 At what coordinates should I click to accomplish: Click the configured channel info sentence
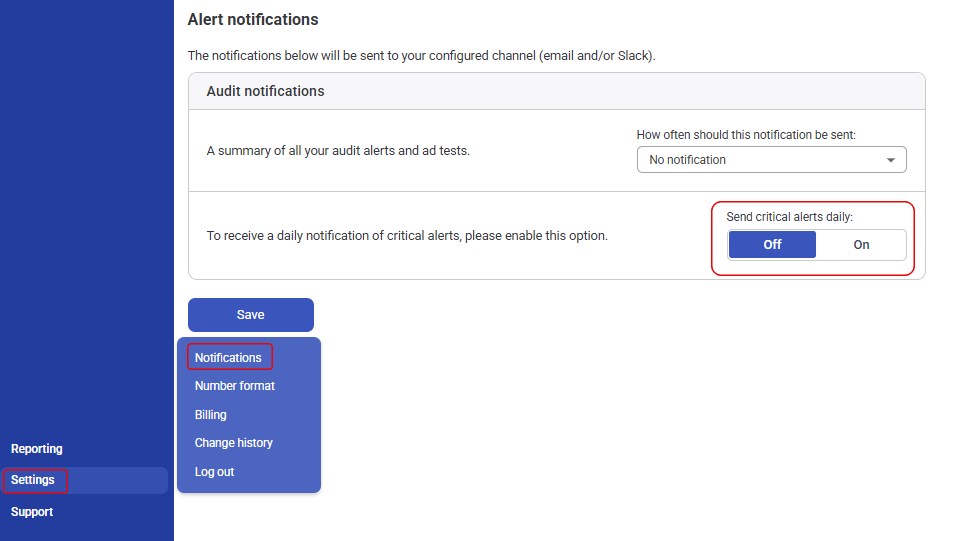tap(421, 56)
